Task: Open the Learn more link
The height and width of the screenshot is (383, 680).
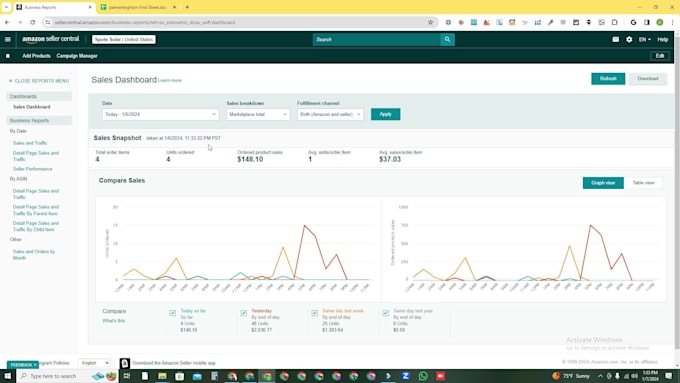Action: coord(170,81)
